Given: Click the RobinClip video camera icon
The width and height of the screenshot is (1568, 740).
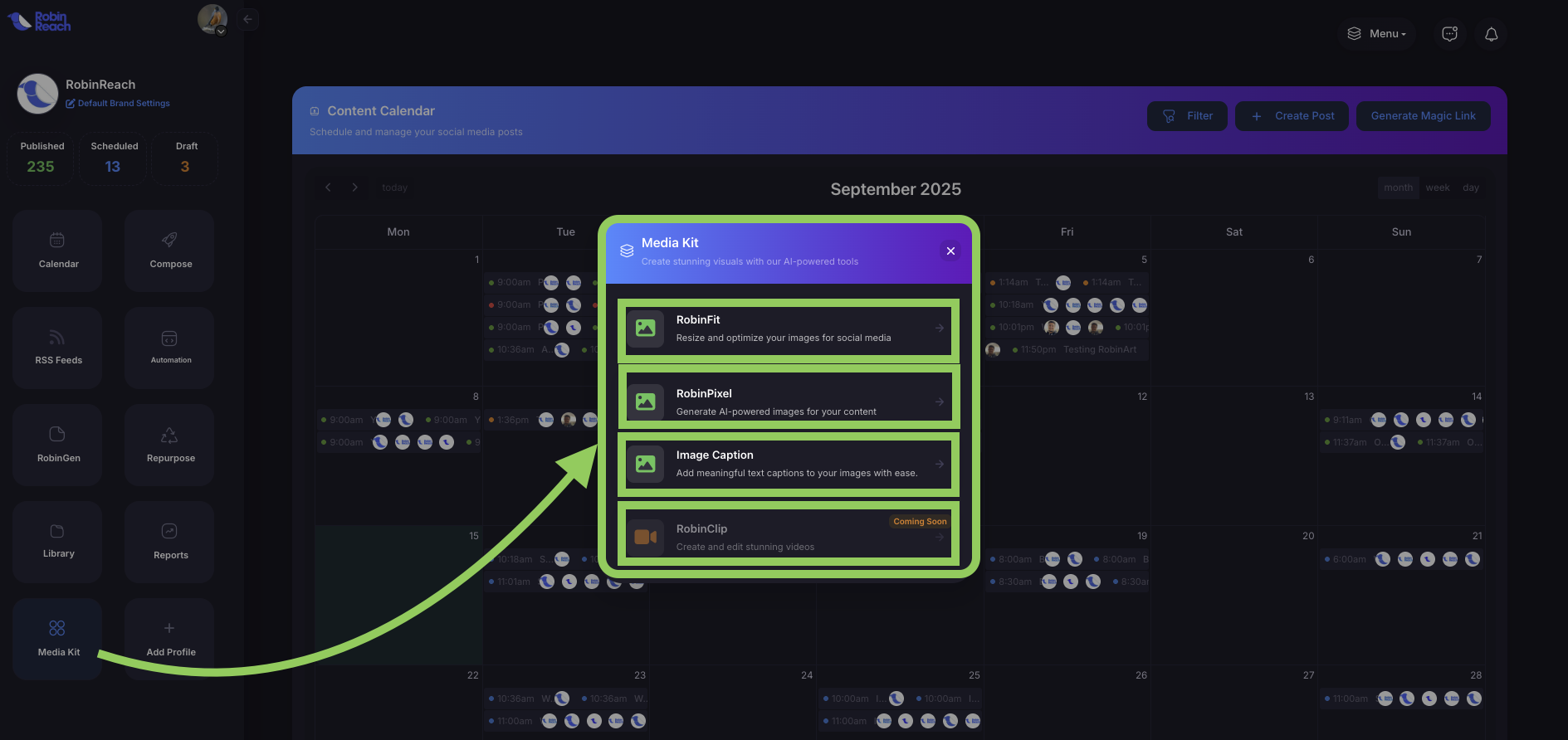Looking at the screenshot, I should (646, 537).
